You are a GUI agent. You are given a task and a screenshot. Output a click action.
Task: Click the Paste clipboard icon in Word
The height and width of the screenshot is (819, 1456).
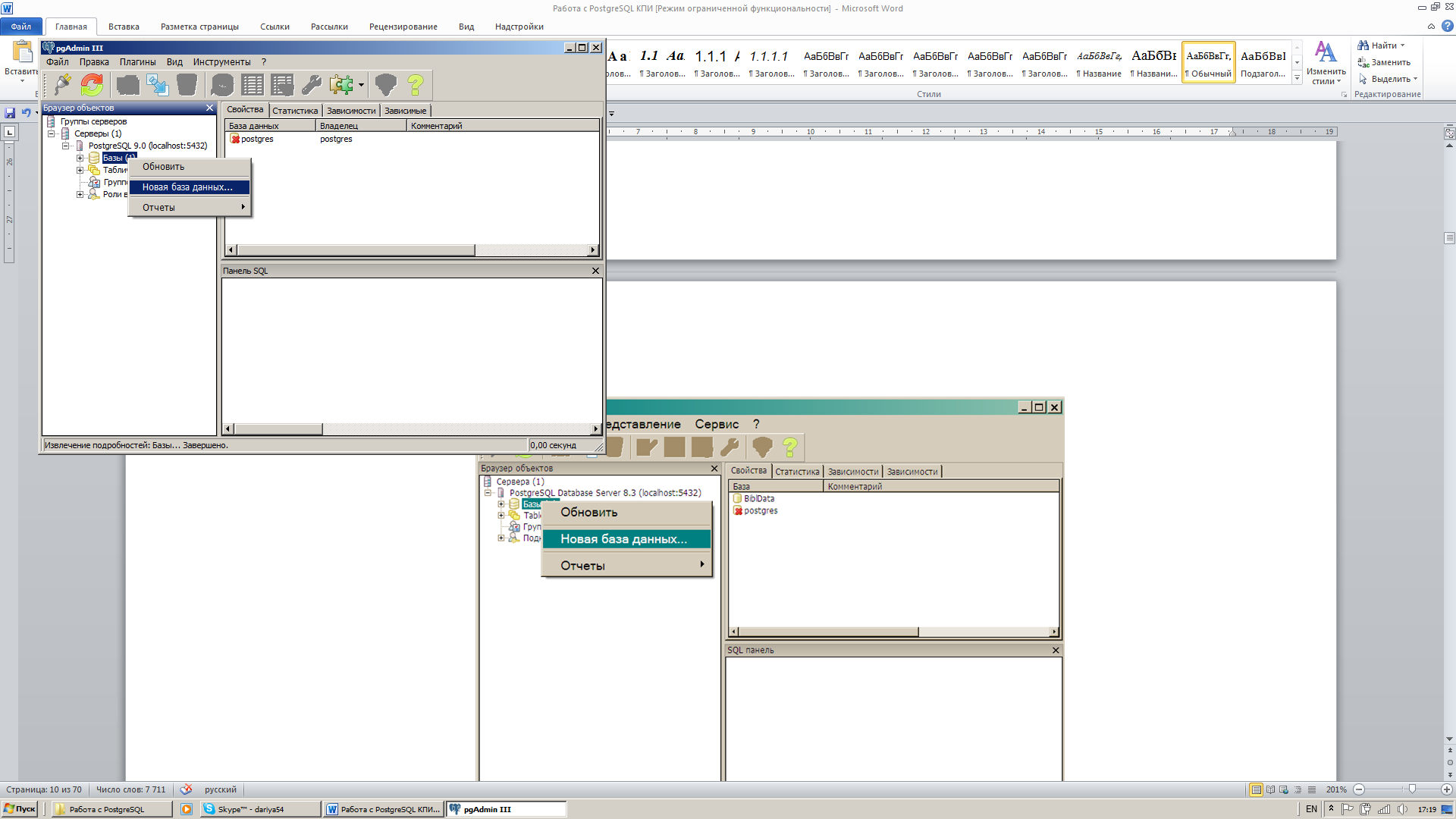click(22, 52)
